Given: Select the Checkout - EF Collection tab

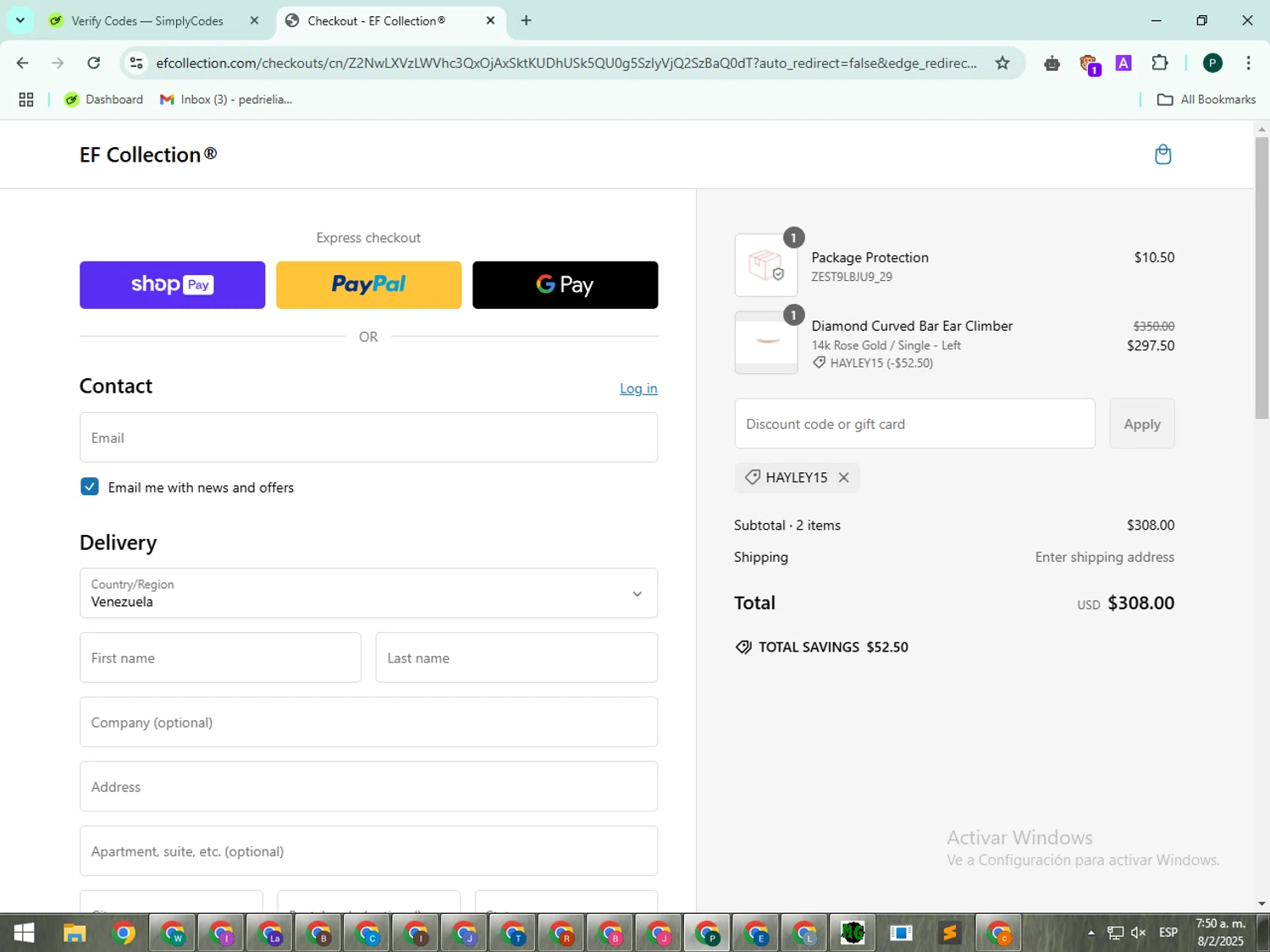Looking at the screenshot, I should (x=377, y=20).
